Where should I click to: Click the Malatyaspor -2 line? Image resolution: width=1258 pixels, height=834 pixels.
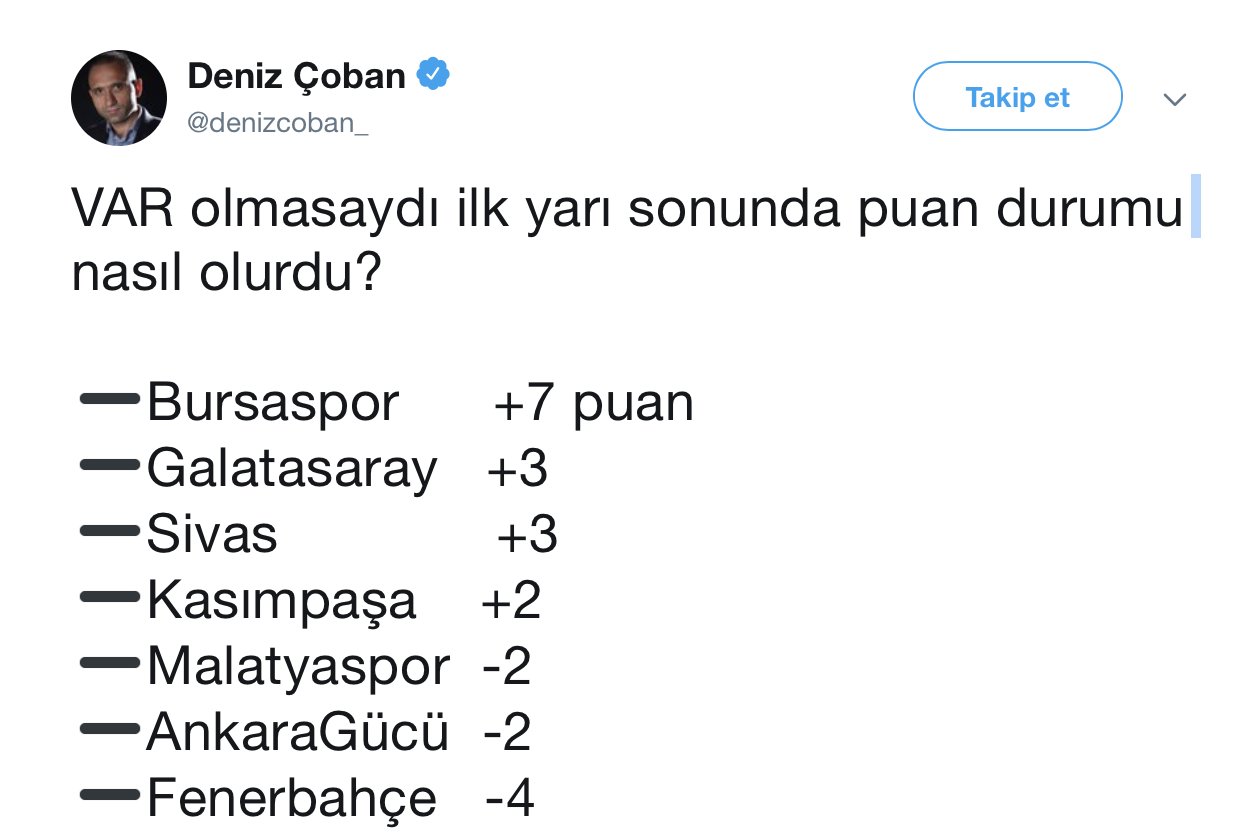[x=339, y=667]
